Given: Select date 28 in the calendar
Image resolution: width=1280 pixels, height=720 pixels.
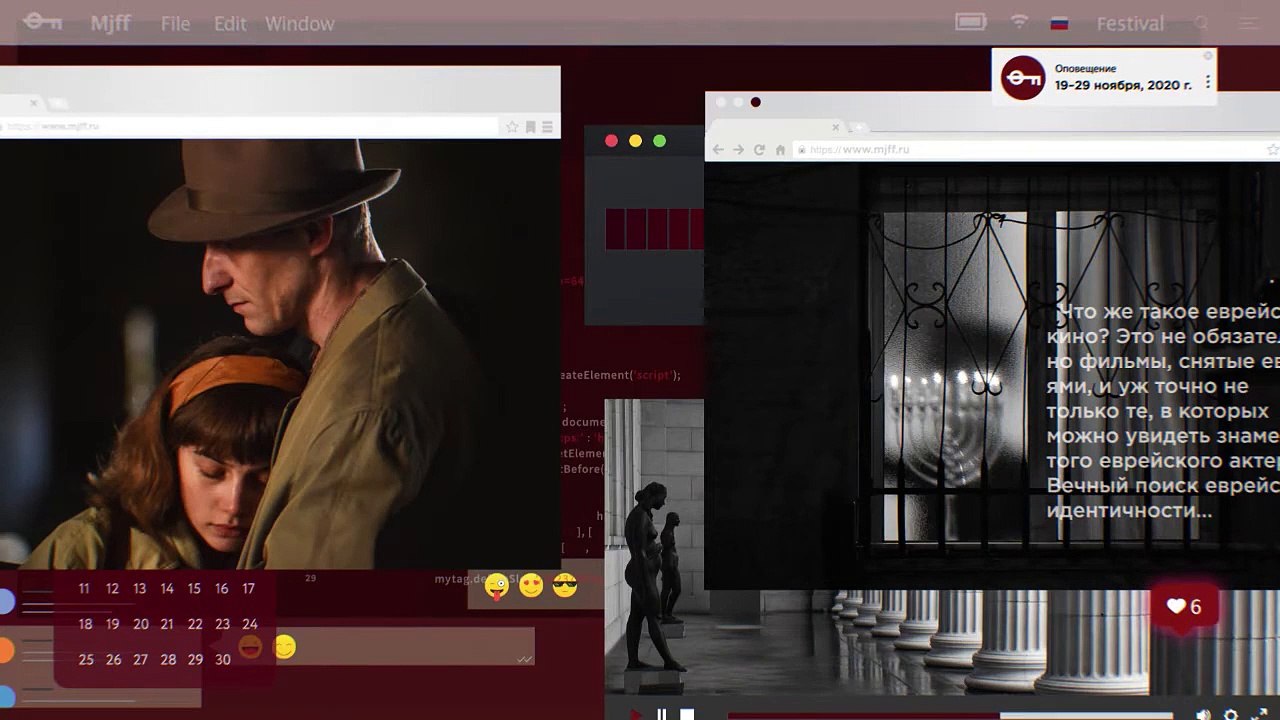Looking at the screenshot, I should pos(168,660).
